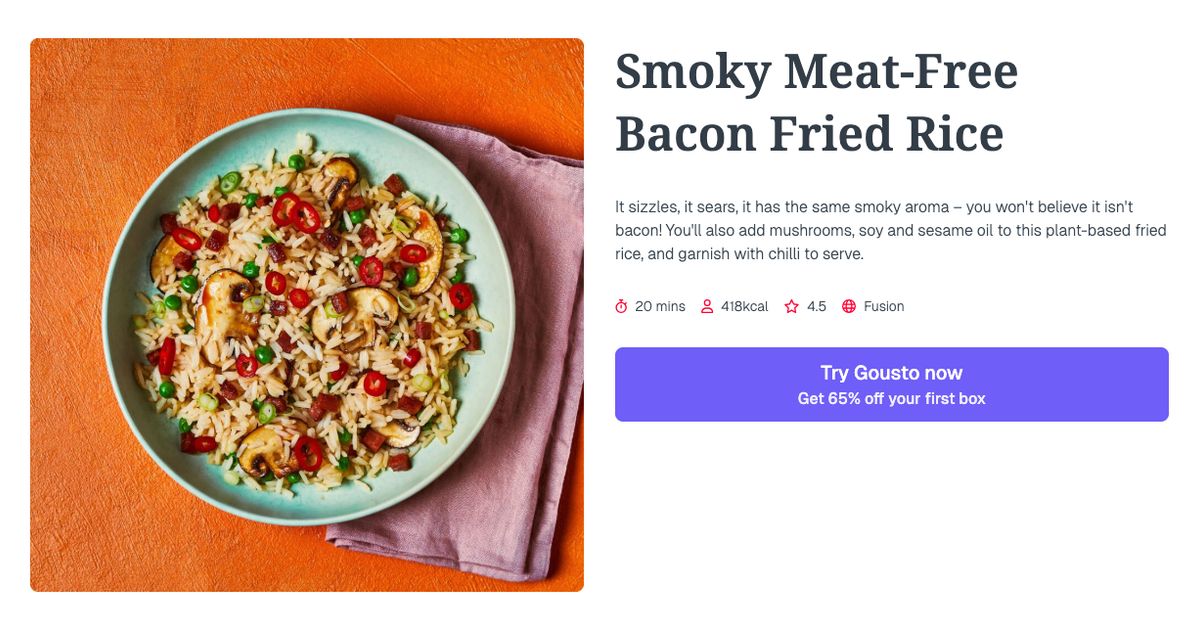Click the timer icon before "20 mins"
Viewport: 1200px width, 630px height.
[621, 306]
